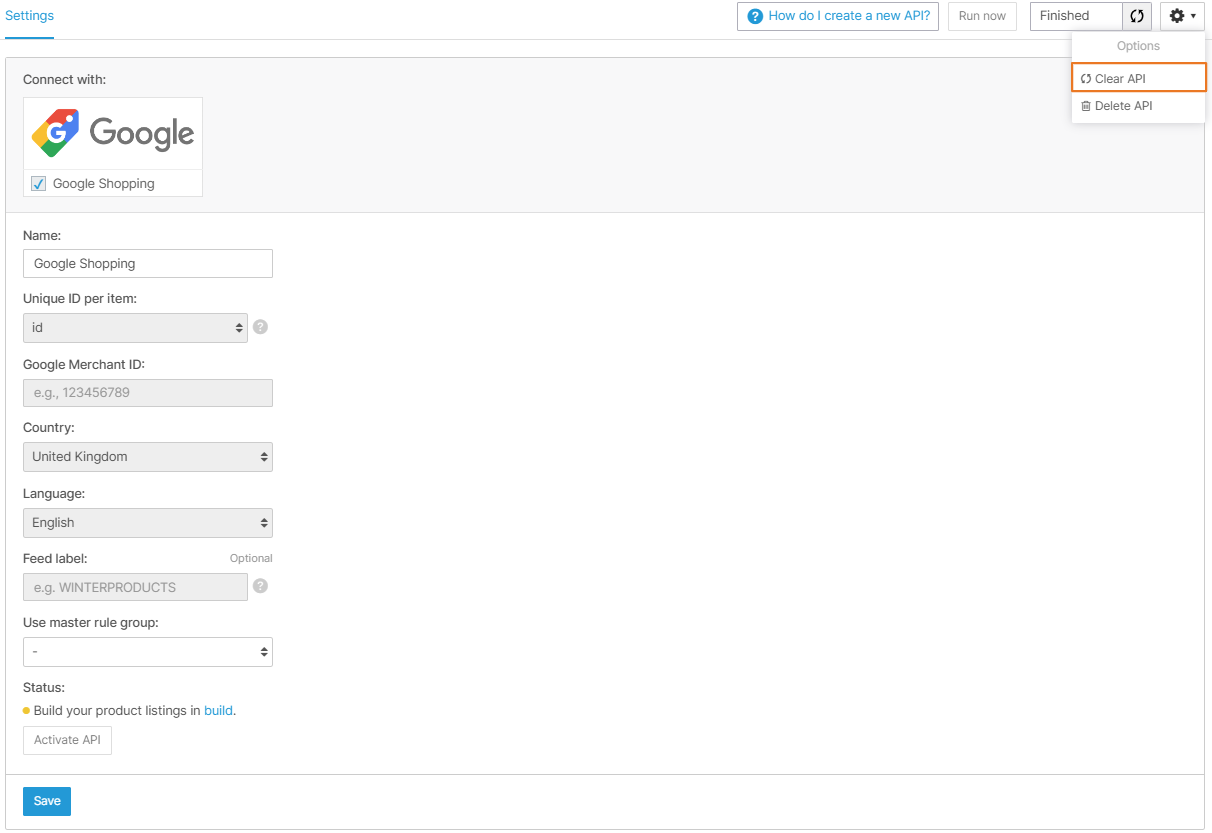Click the Run now button

982,16
